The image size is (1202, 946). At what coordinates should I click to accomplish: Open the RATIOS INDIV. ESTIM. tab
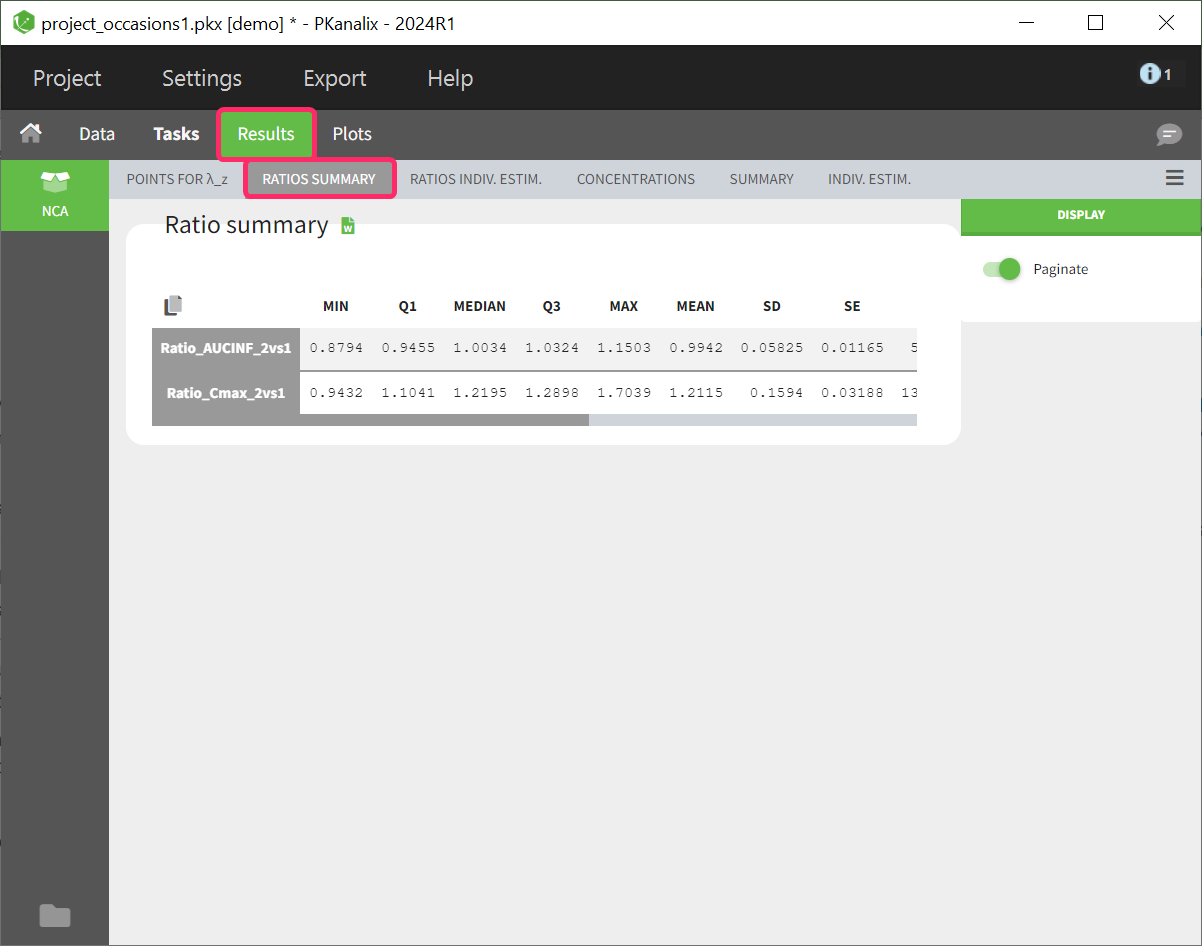[x=476, y=179]
